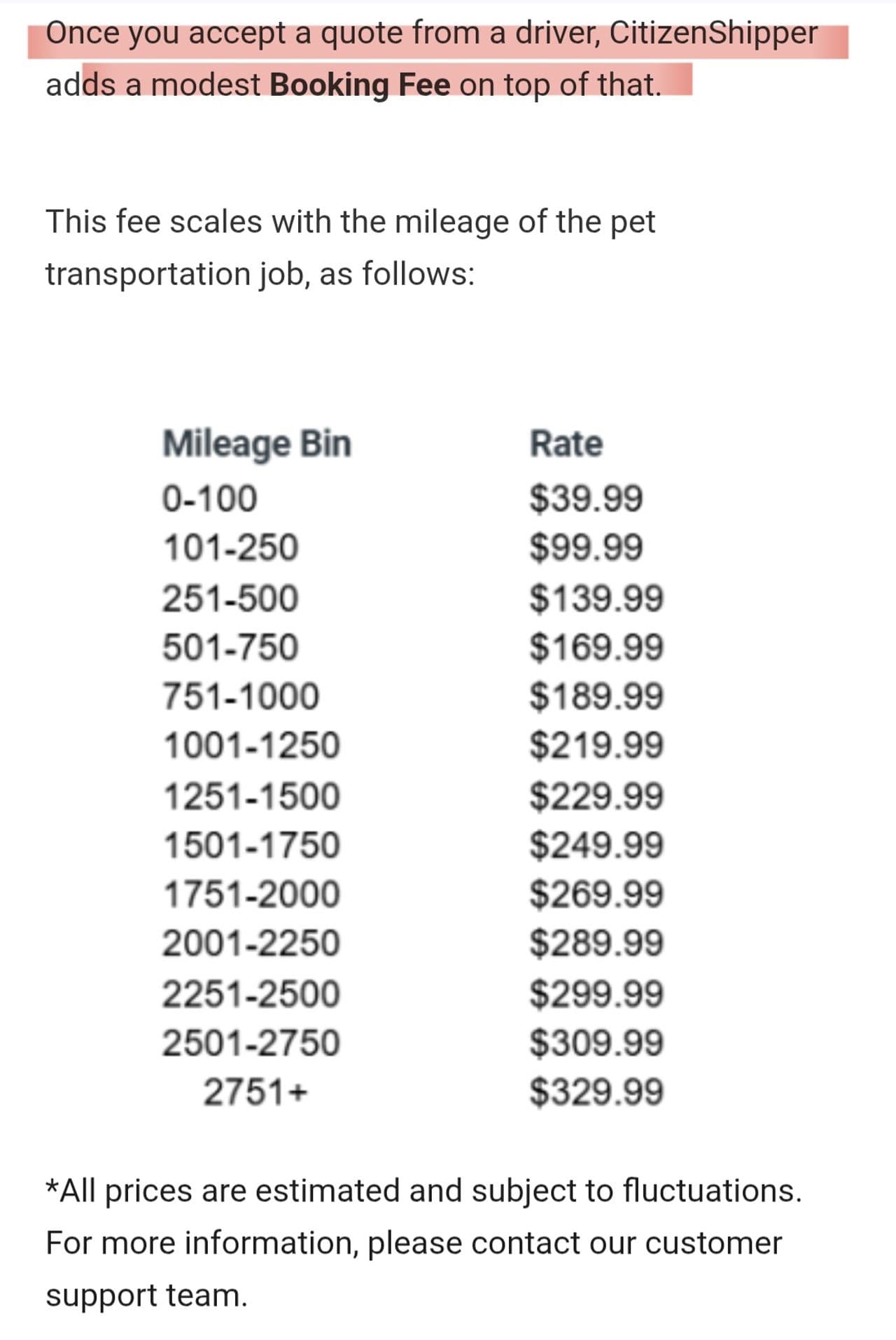896x1340 pixels.
Task: Click the $299.99 rate value
Action: (x=596, y=994)
